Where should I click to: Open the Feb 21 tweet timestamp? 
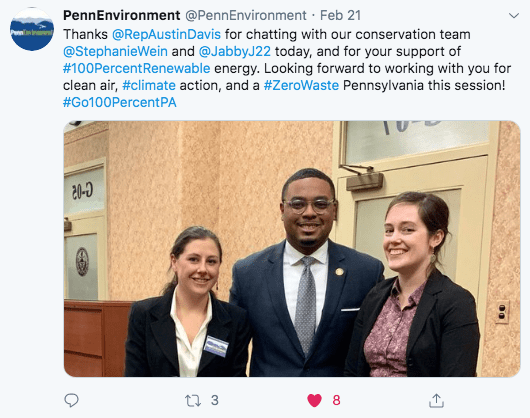(340, 16)
